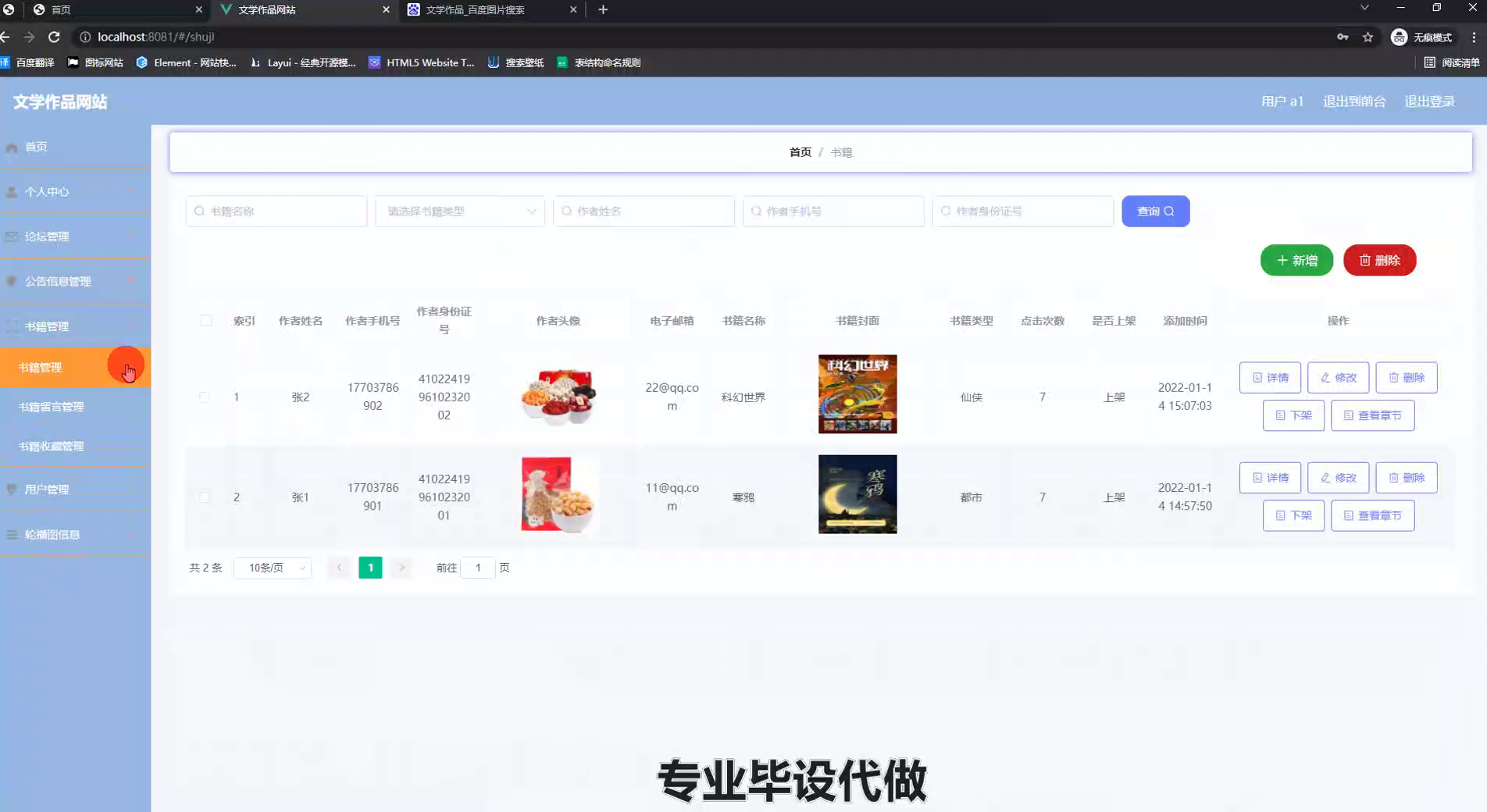Click 首页 breadcrumb link

coord(800,152)
